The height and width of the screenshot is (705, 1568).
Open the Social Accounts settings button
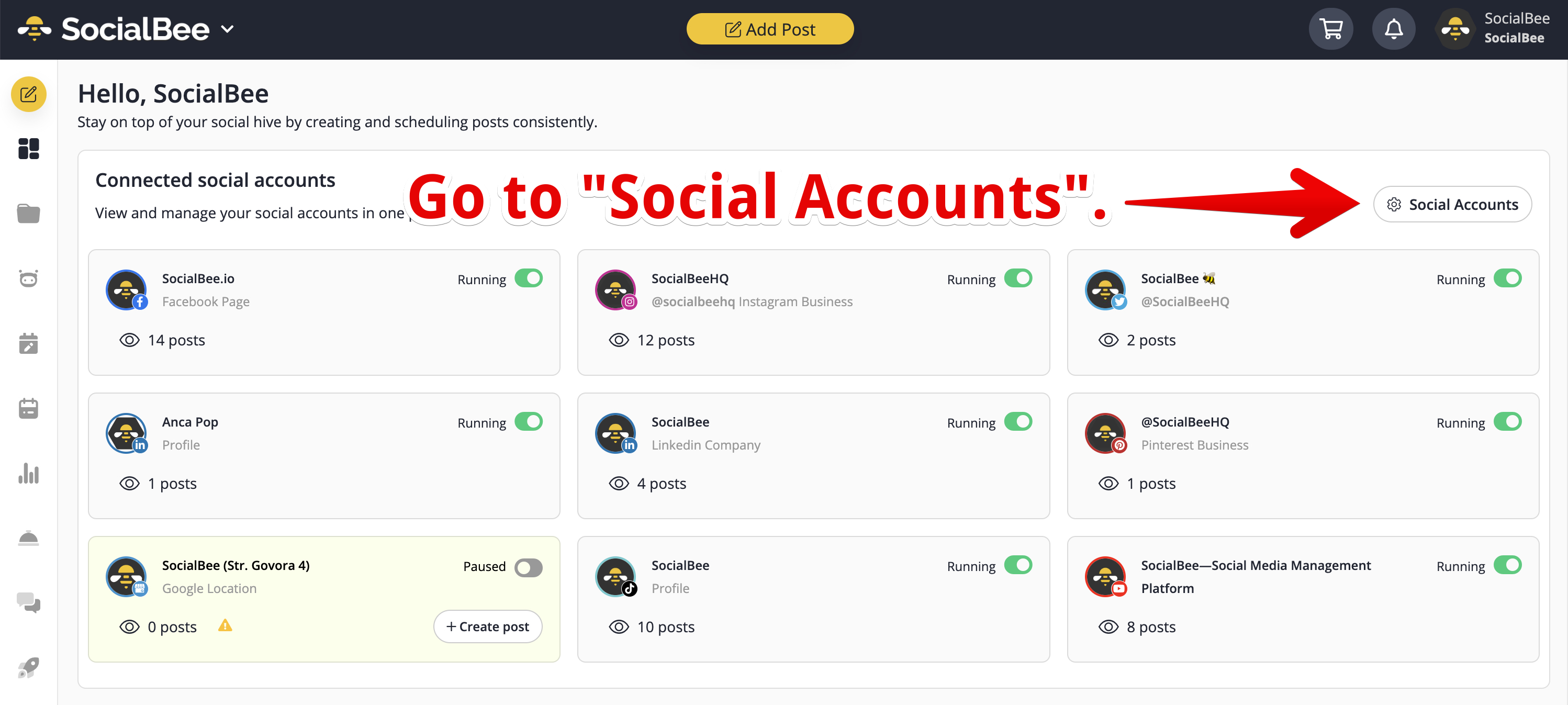(x=1452, y=204)
